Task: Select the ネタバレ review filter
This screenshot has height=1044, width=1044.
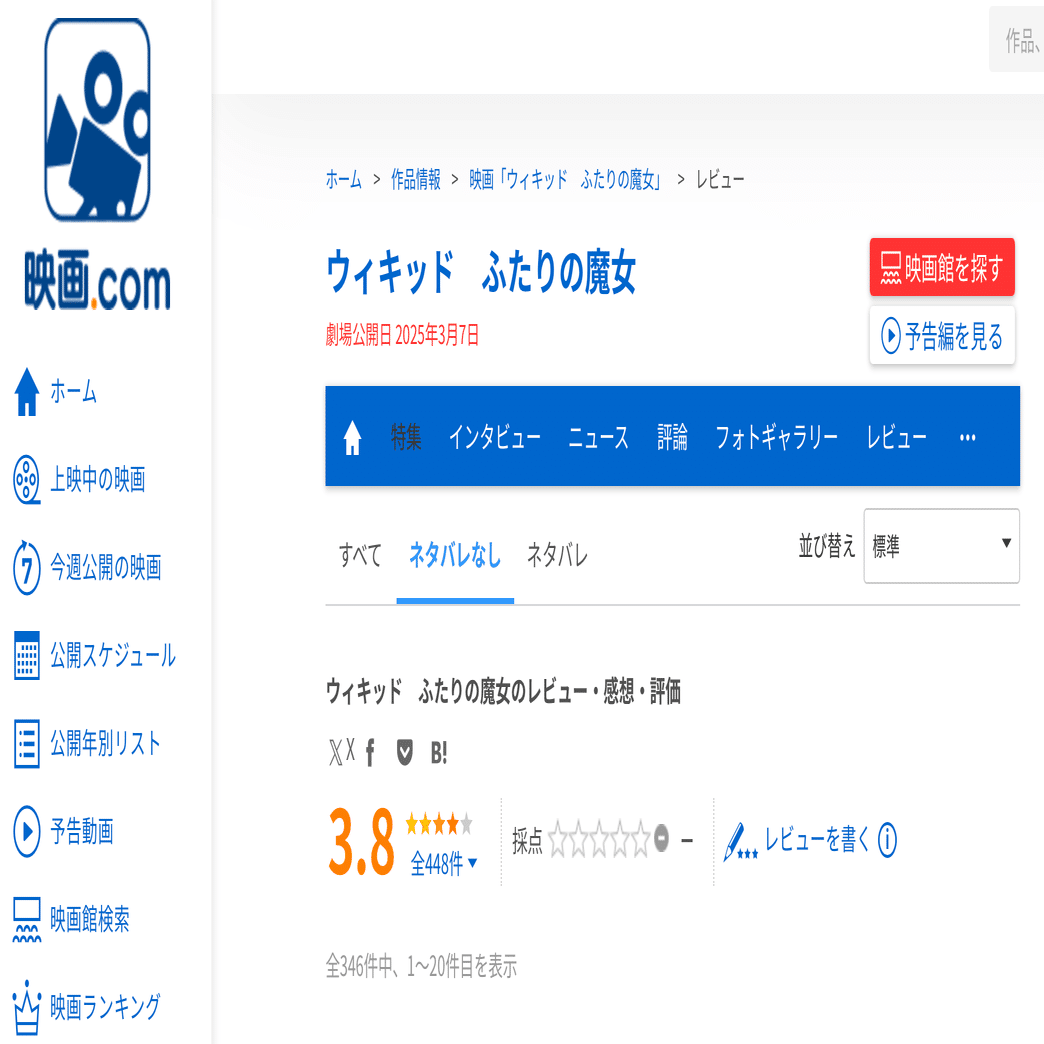Action: [557, 555]
